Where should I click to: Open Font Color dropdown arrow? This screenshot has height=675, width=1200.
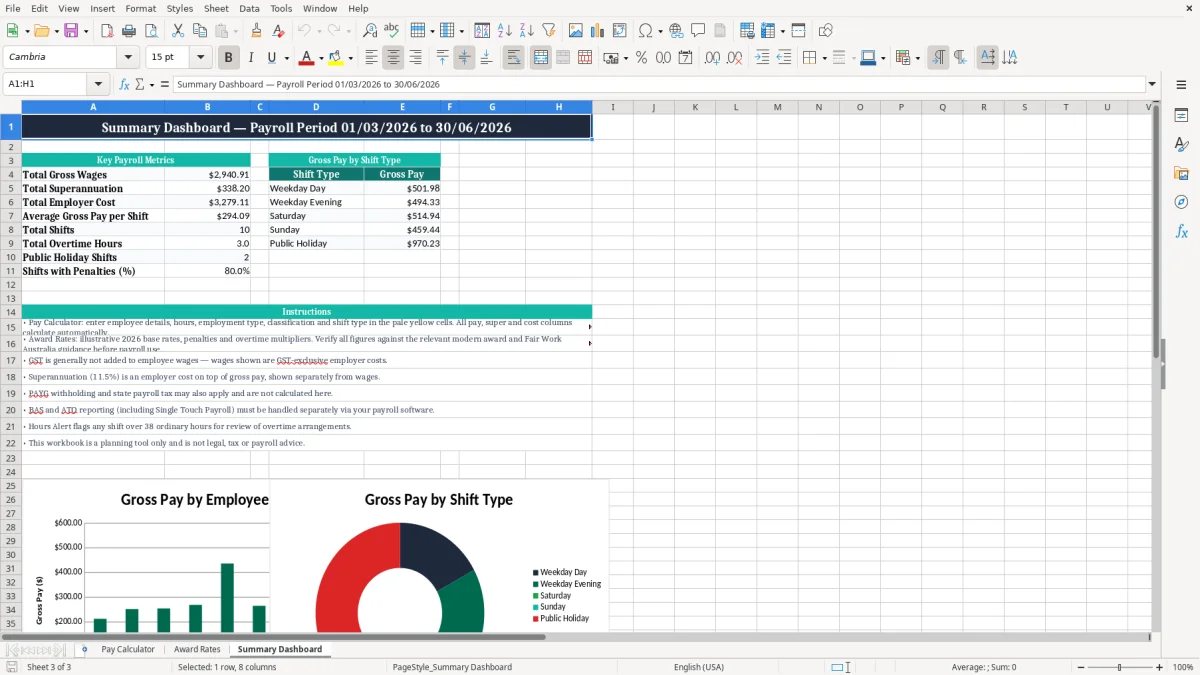pos(321,58)
